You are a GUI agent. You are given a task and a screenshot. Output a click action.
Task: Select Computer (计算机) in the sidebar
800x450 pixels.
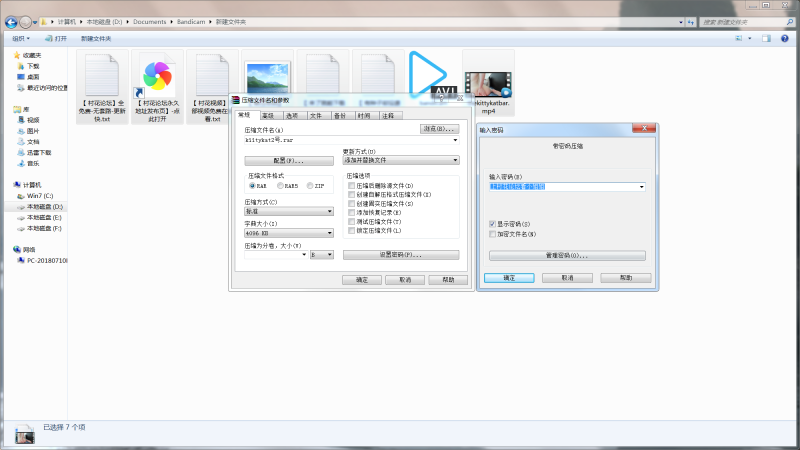click(x=28, y=185)
